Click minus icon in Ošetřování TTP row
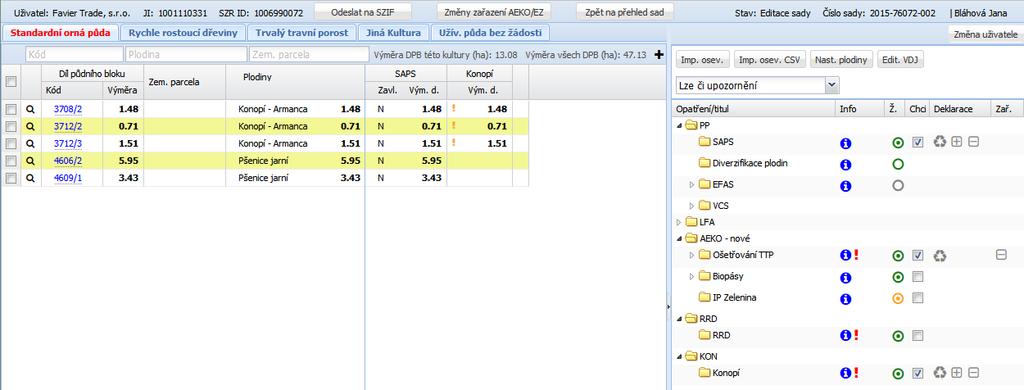Screen dimensions: 1024x390 pos(1001,255)
